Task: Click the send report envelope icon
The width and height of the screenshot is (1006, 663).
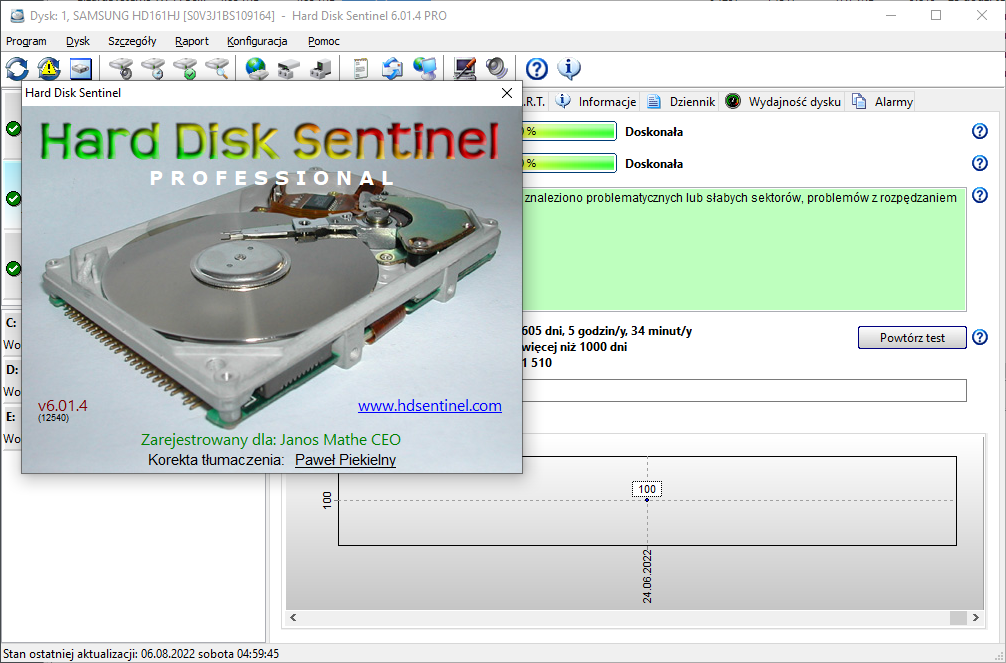Action: click(393, 68)
